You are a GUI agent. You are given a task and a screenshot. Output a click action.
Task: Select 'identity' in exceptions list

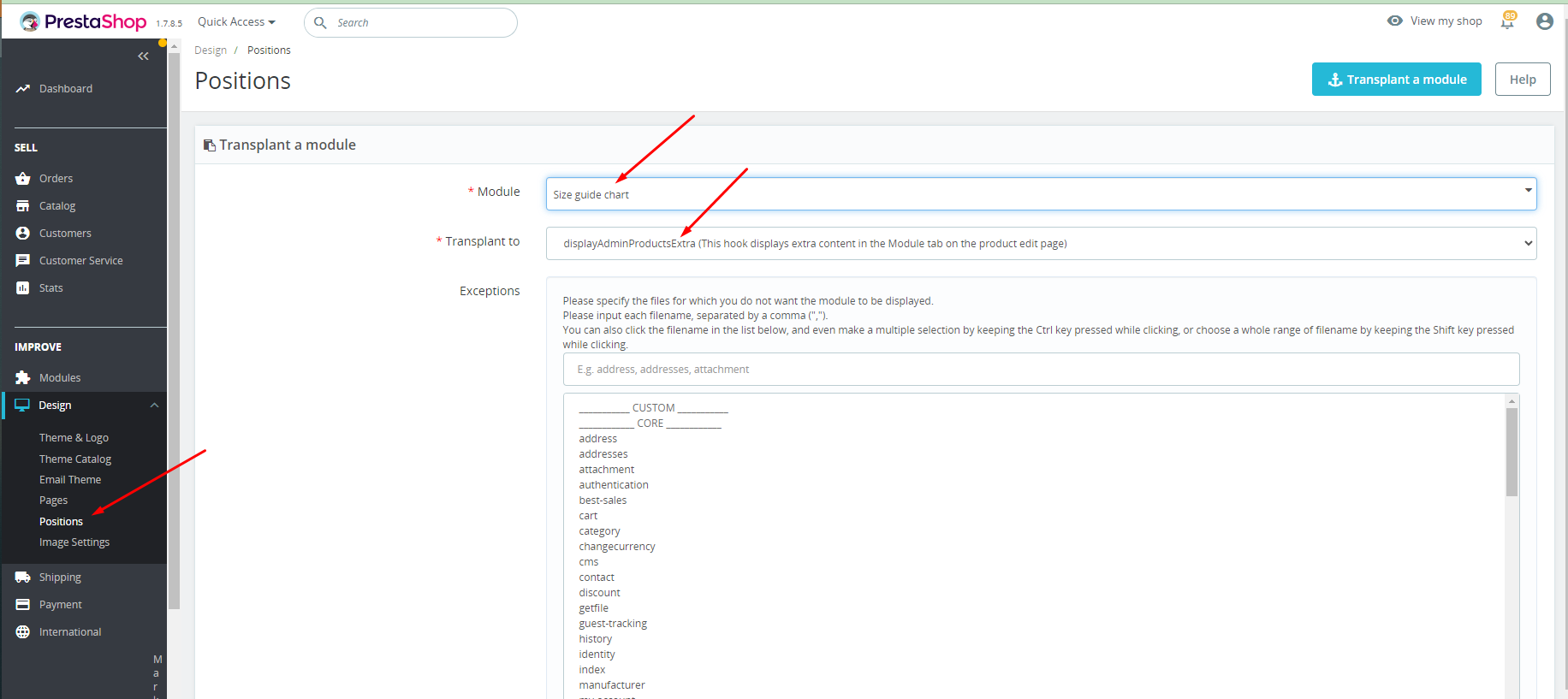597,655
